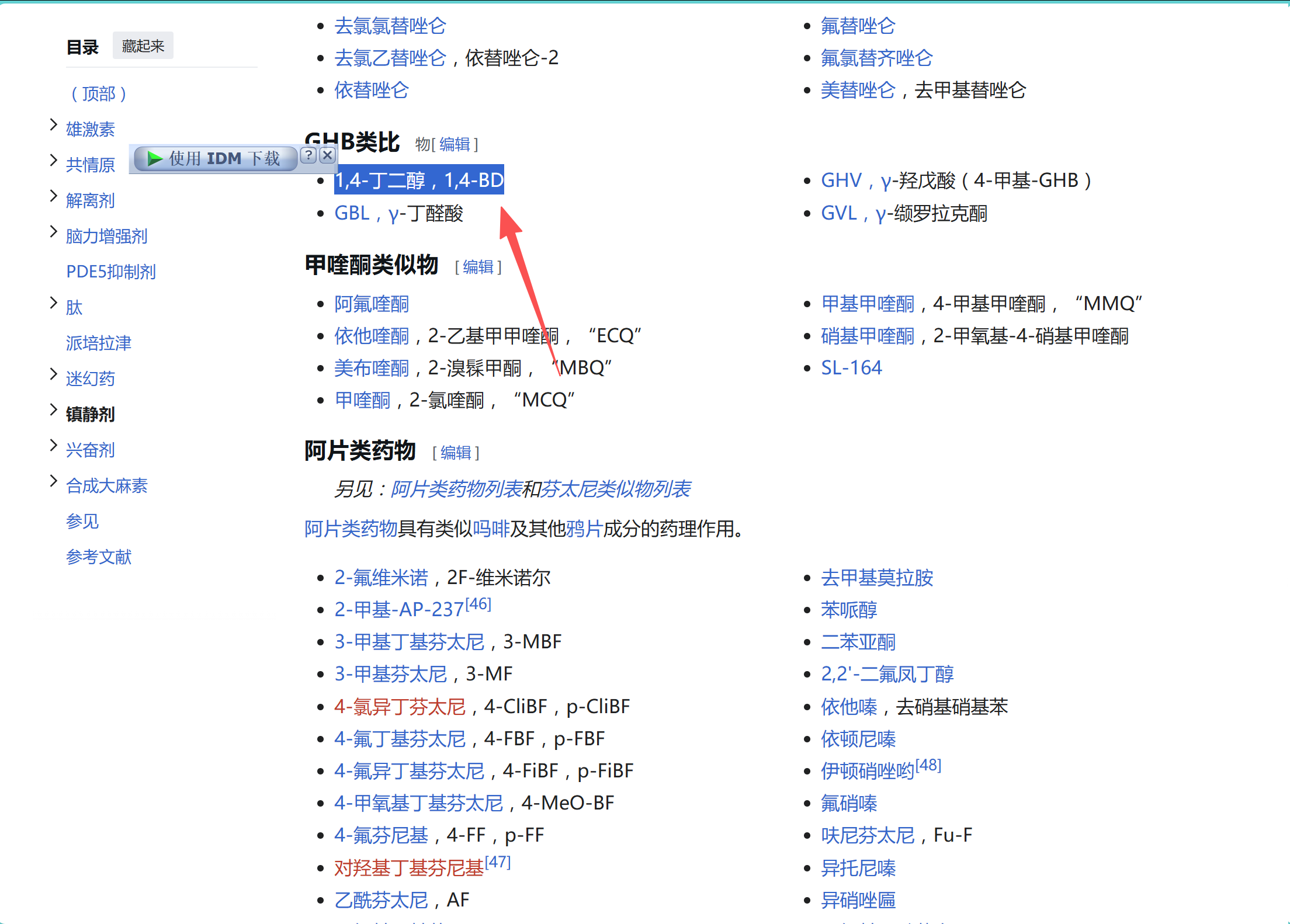This screenshot has width=1290, height=924.
Task: Open the GBL link
Action: 352,213
